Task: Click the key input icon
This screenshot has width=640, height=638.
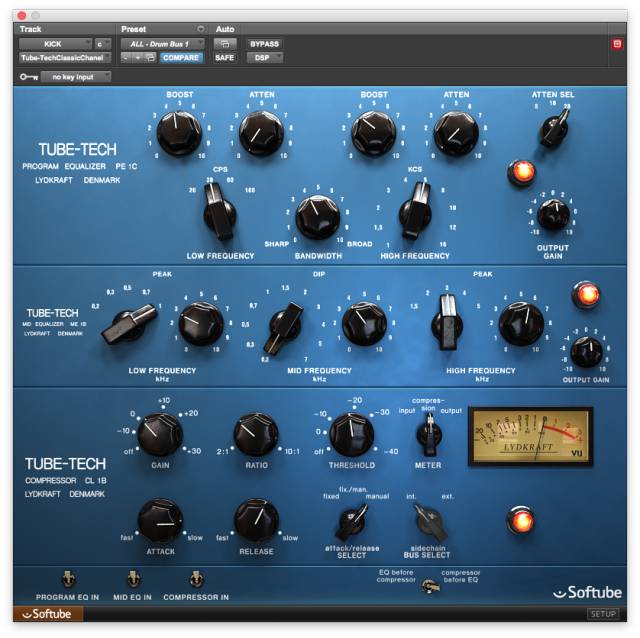Action: click(x=28, y=76)
